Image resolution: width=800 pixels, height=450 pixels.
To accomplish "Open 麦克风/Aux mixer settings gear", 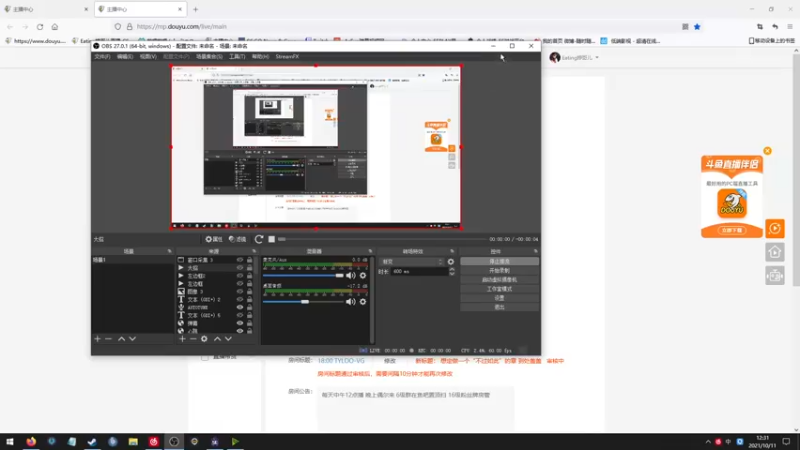I will point(363,276).
